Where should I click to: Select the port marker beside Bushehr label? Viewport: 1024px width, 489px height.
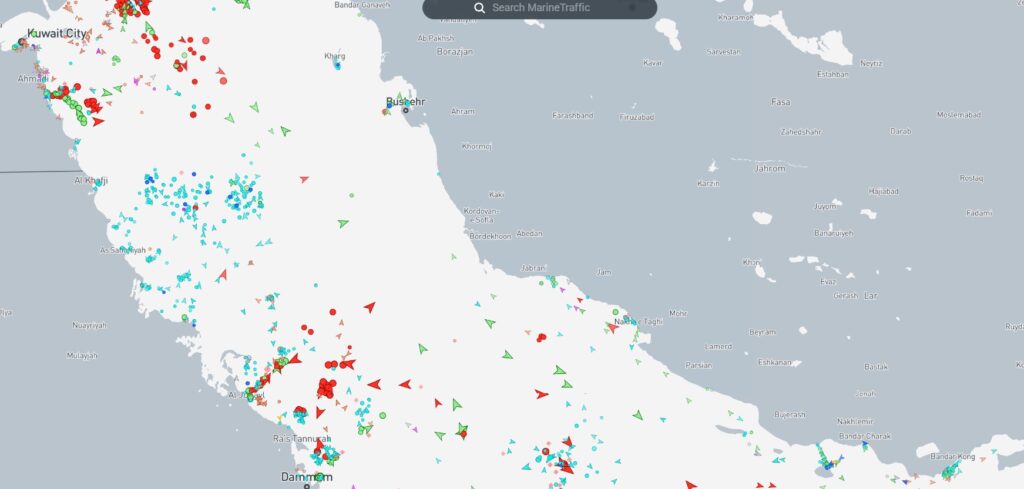point(406,109)
